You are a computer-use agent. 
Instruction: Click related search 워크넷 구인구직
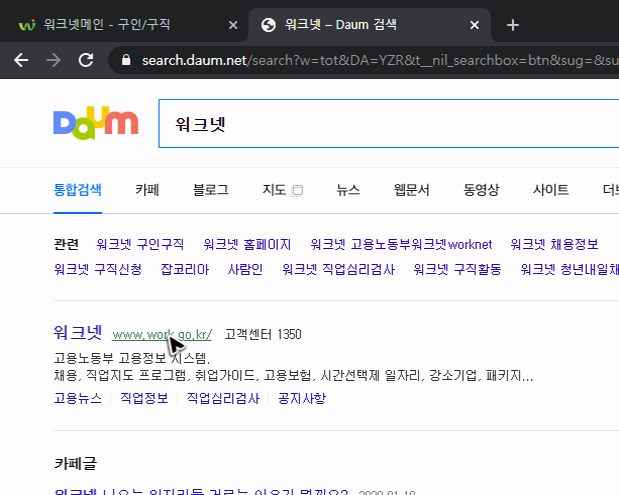point(140,244)
